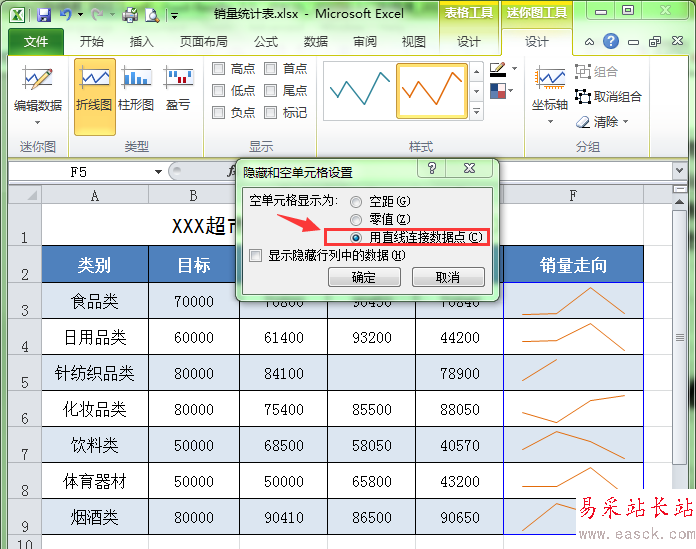Click the vertical scrollbar up arrow
This screenshot has height=549, width=696.
coord(679,202)
